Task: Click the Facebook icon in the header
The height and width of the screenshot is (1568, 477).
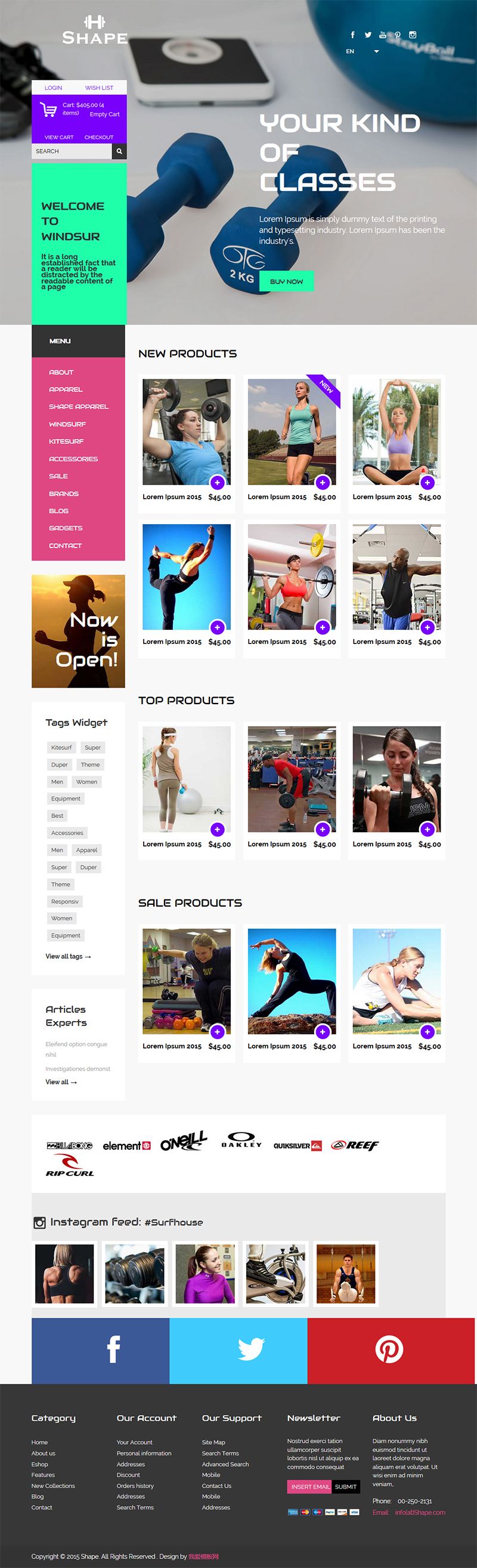Action: 353,35
